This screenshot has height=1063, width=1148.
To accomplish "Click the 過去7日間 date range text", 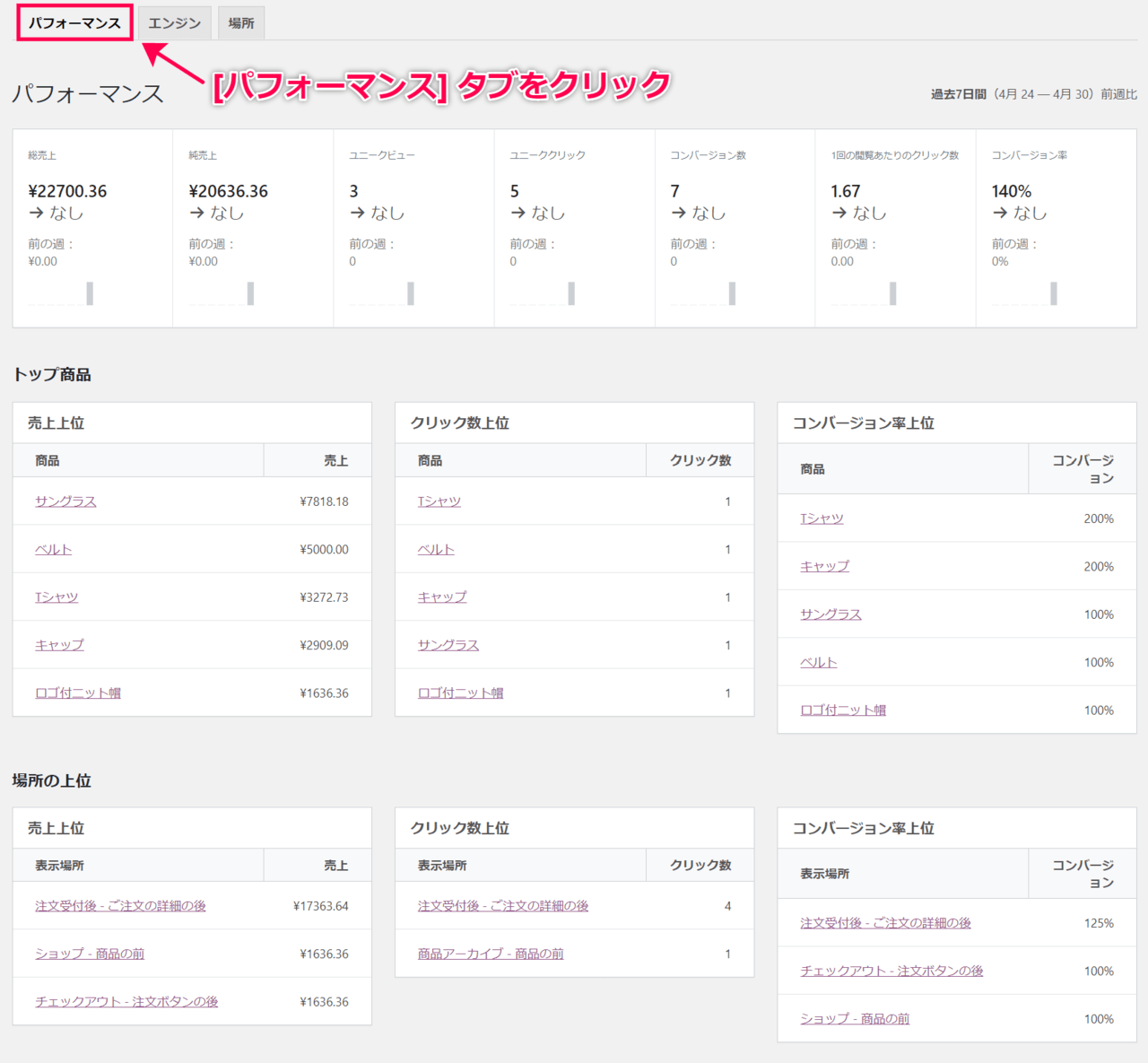I will click(959, 94).
